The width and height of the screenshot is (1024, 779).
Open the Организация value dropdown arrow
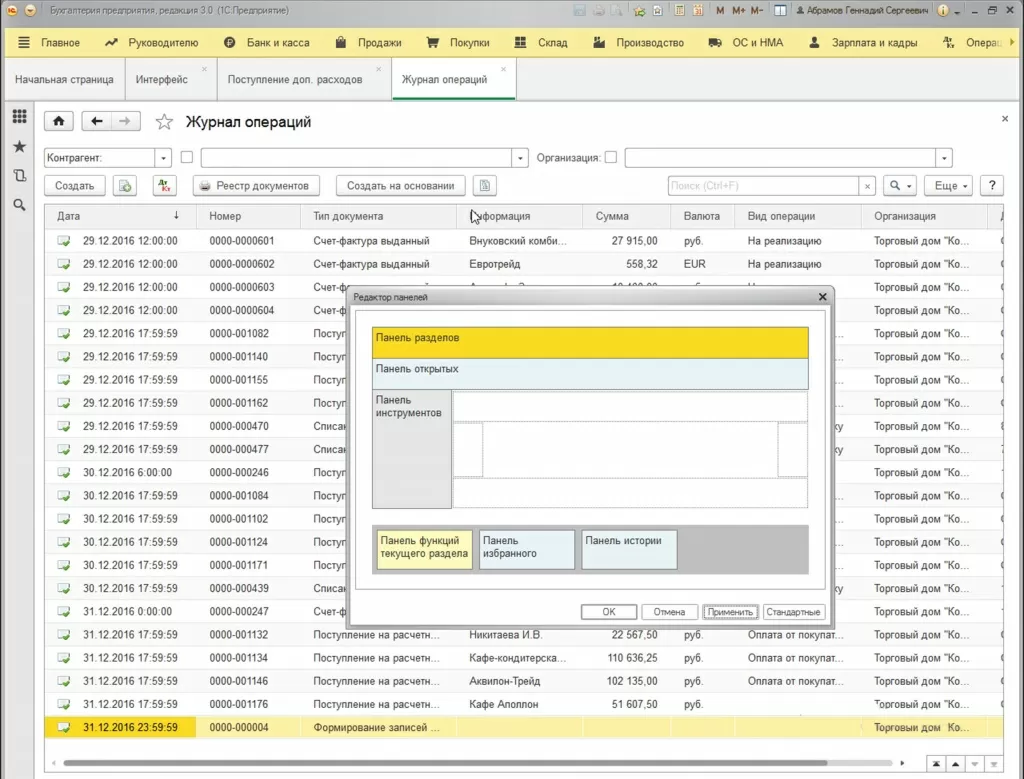pyautogui.click(x=943, y=158)
